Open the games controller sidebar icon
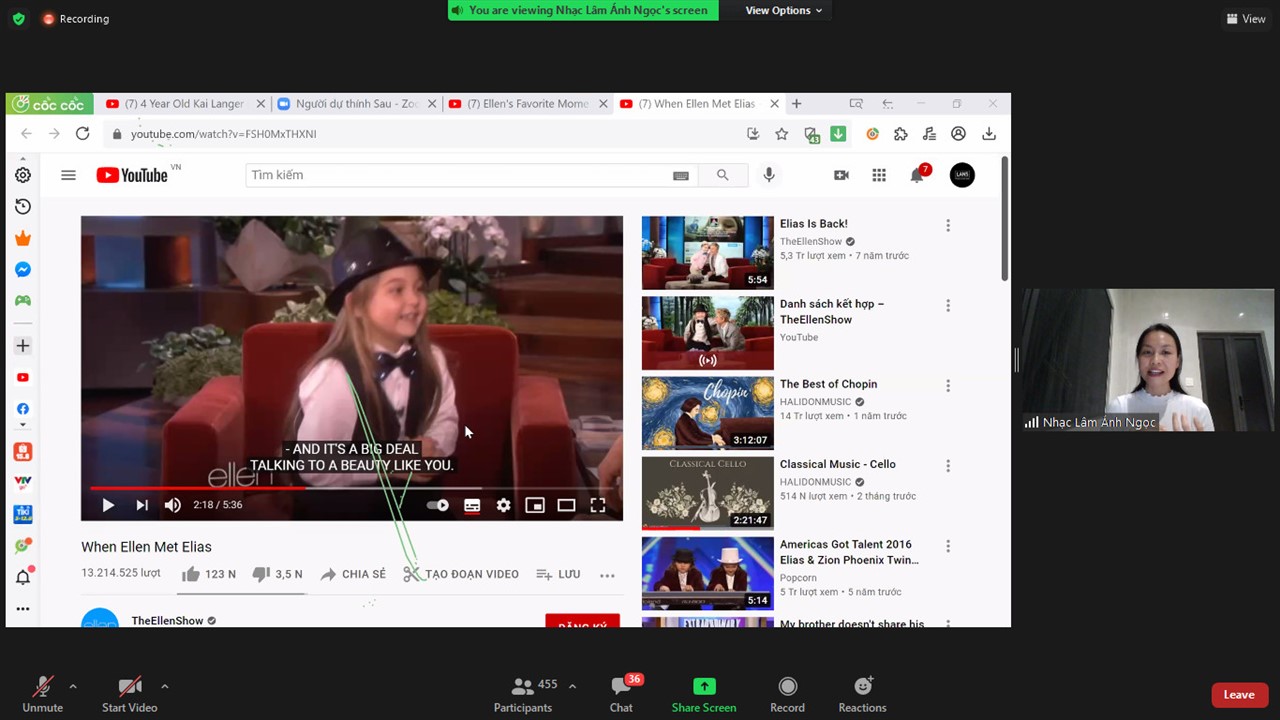1280x720 pixels. [x=23, y=301]
